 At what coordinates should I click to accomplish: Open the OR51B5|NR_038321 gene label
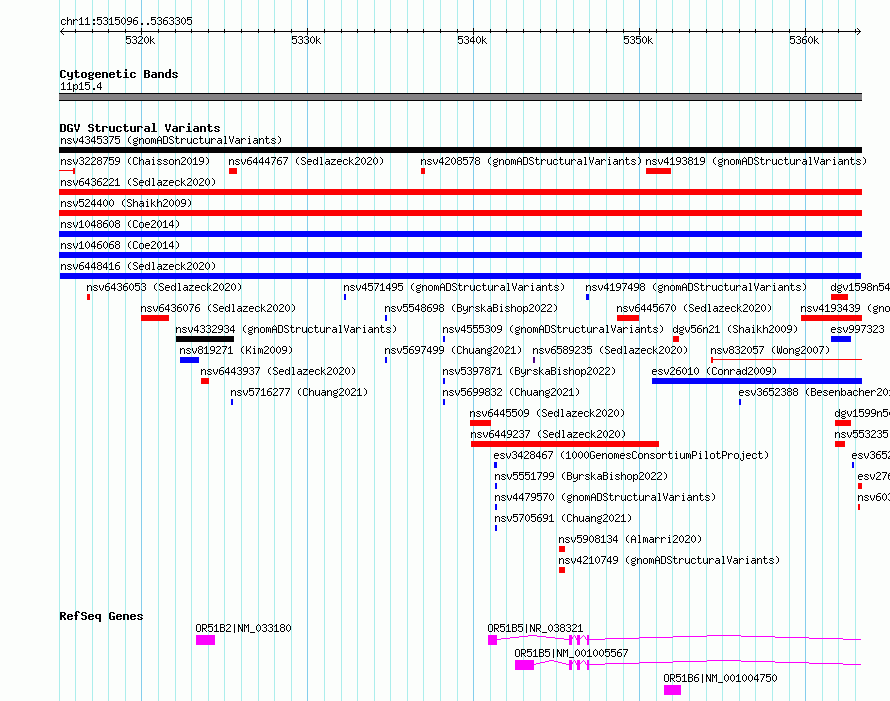[535, 628]
